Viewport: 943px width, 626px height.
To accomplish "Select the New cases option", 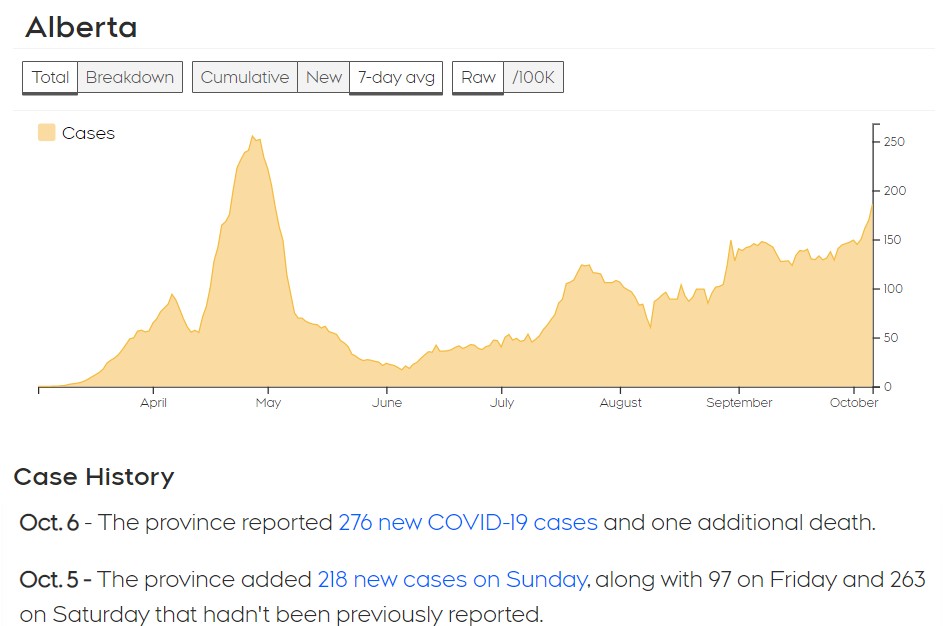I will click(323, 78).
